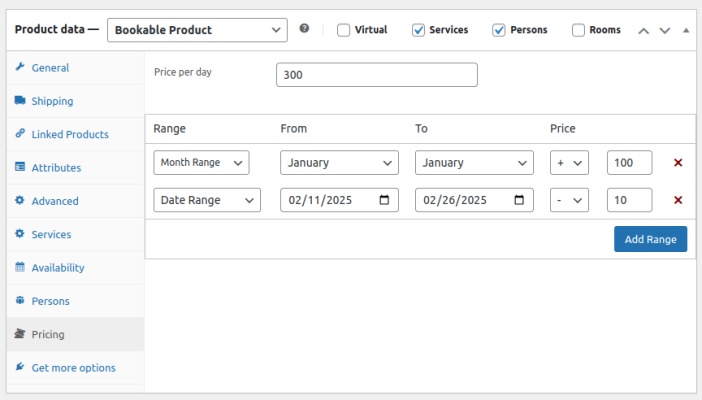Screen dimensions: 702x400
Task: Open the From January month dropdown
Action: point(339,162)
